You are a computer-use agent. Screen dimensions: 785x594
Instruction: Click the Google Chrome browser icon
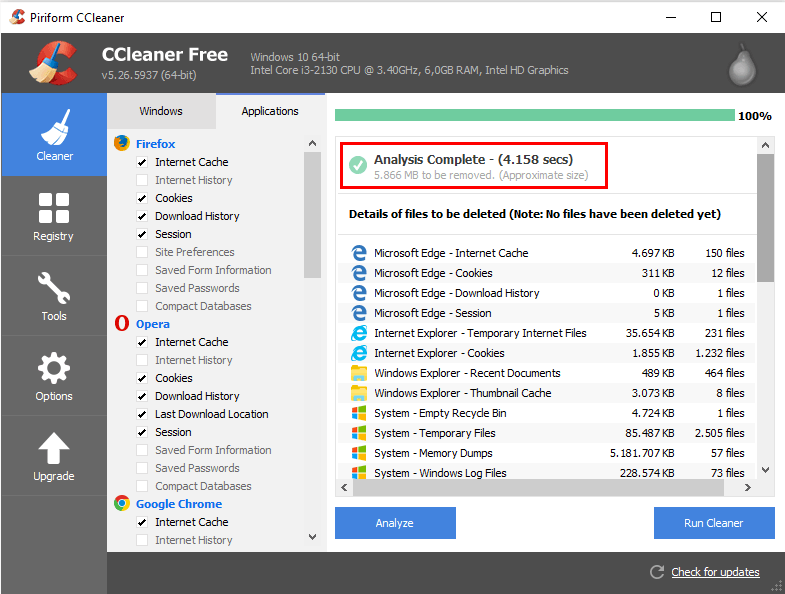tap(122, 503)
